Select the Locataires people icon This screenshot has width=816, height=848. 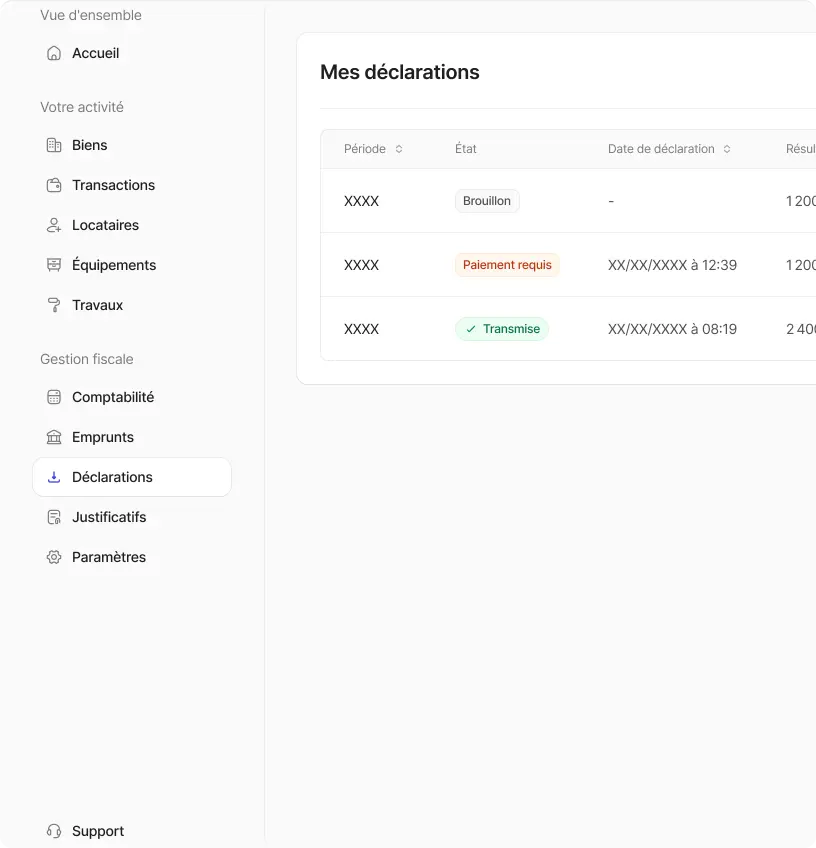click(53, 225)
